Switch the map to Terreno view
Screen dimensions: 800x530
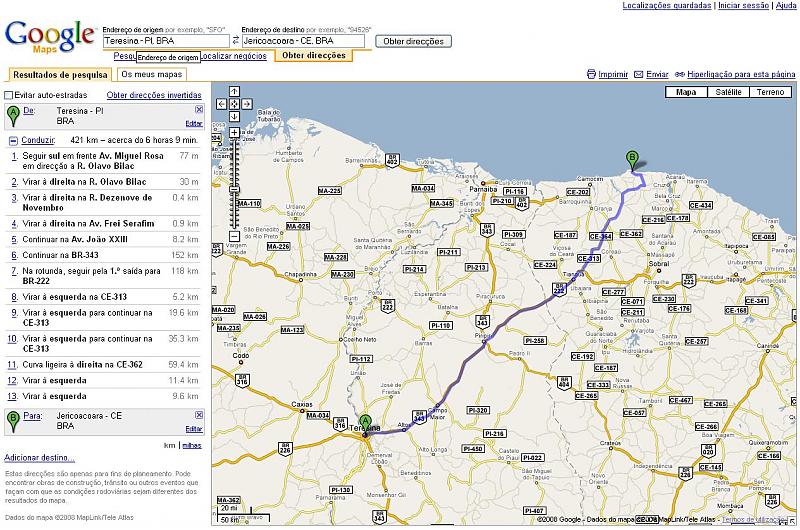(770, 92)
